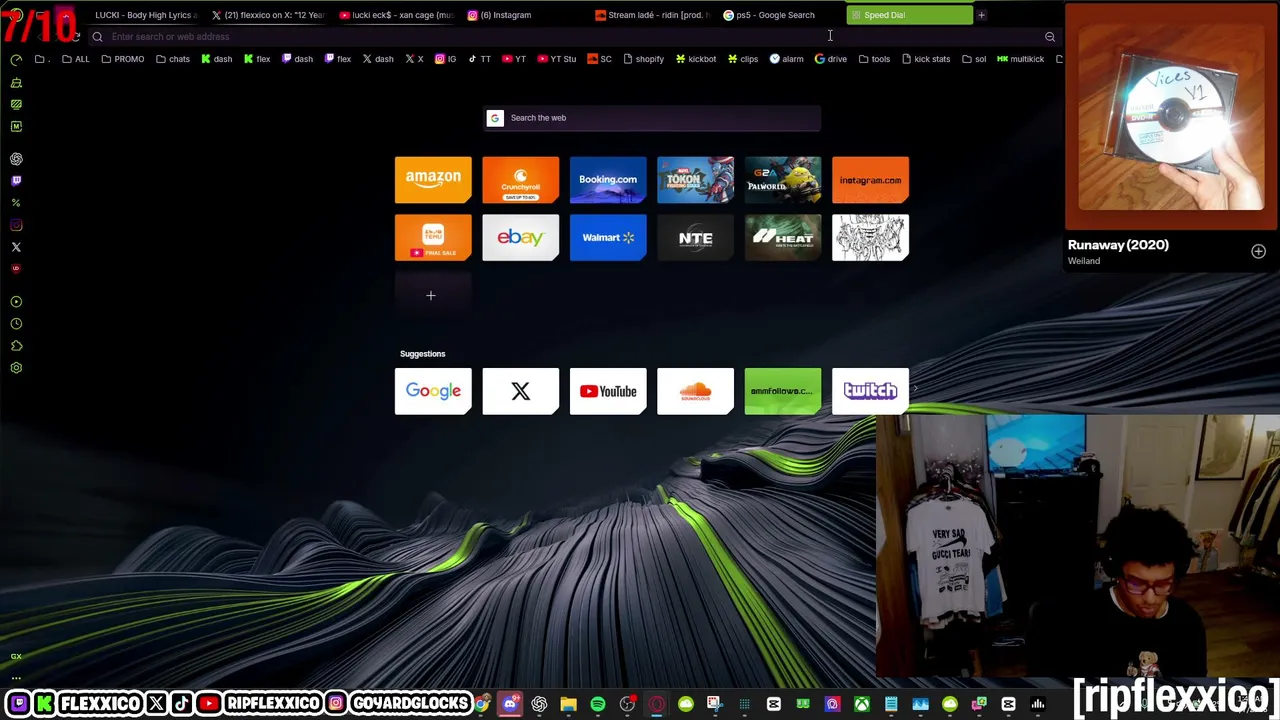Open the Booking.com speed dial tile

click(x=608, y=180)
